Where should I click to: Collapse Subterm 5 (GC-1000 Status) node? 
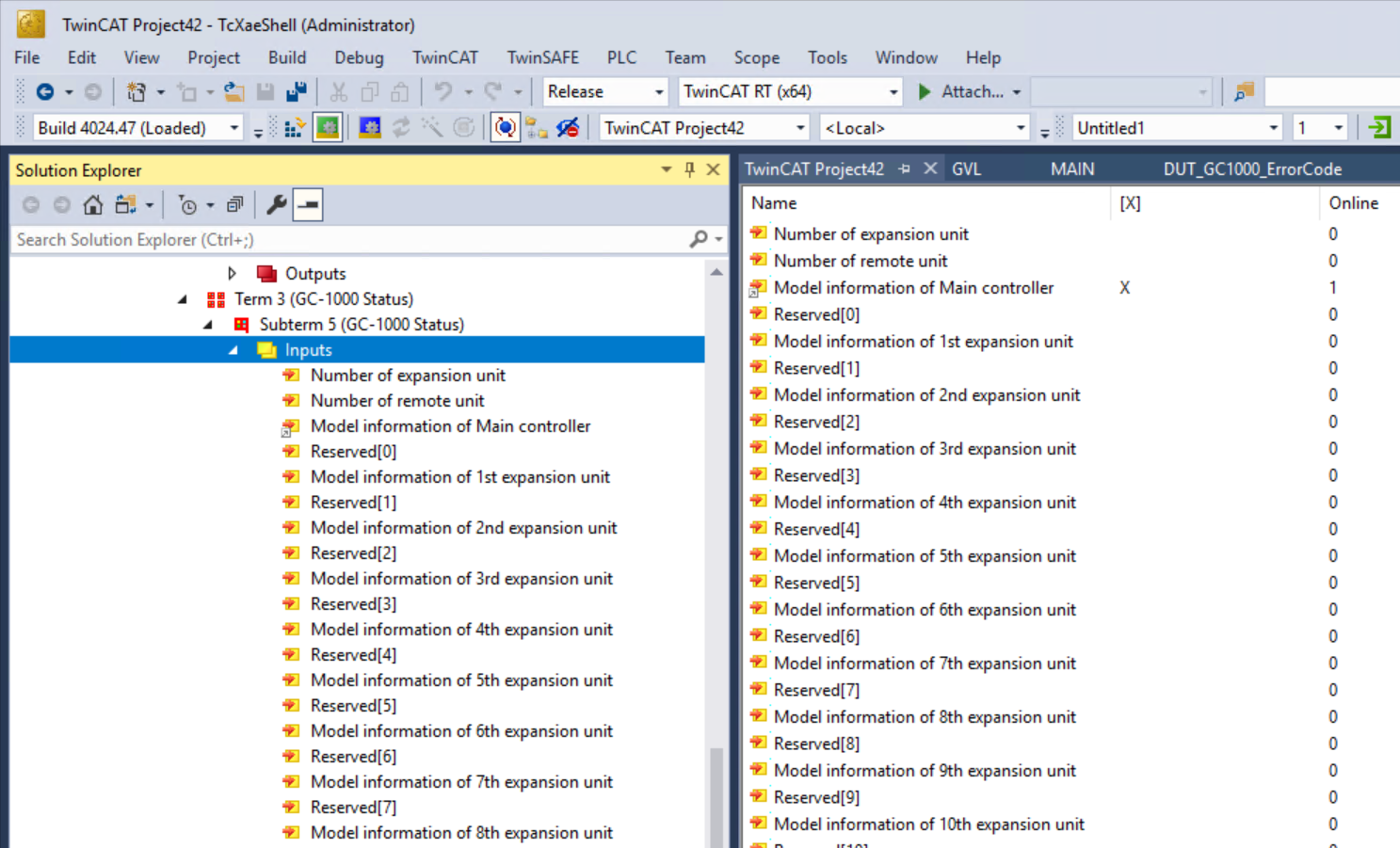[x=208, y=325]
